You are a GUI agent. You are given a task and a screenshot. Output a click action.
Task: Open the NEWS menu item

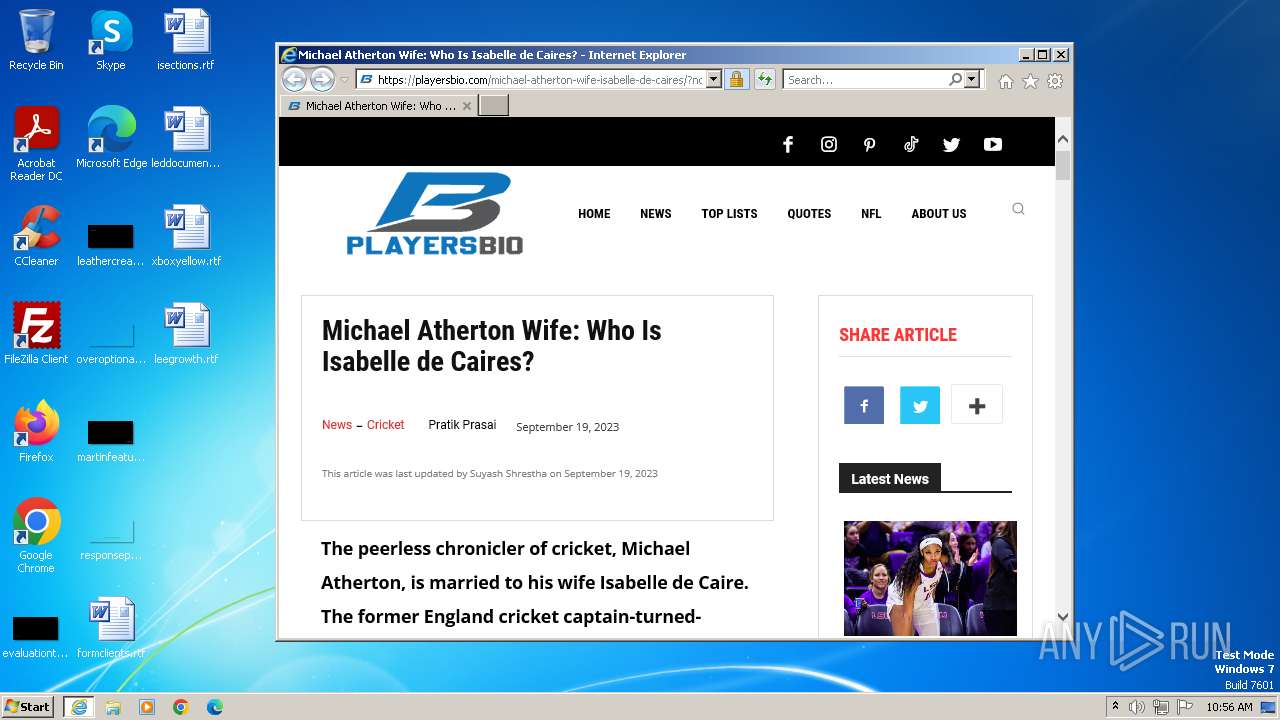pyautogui.click(x=656, y=214)
